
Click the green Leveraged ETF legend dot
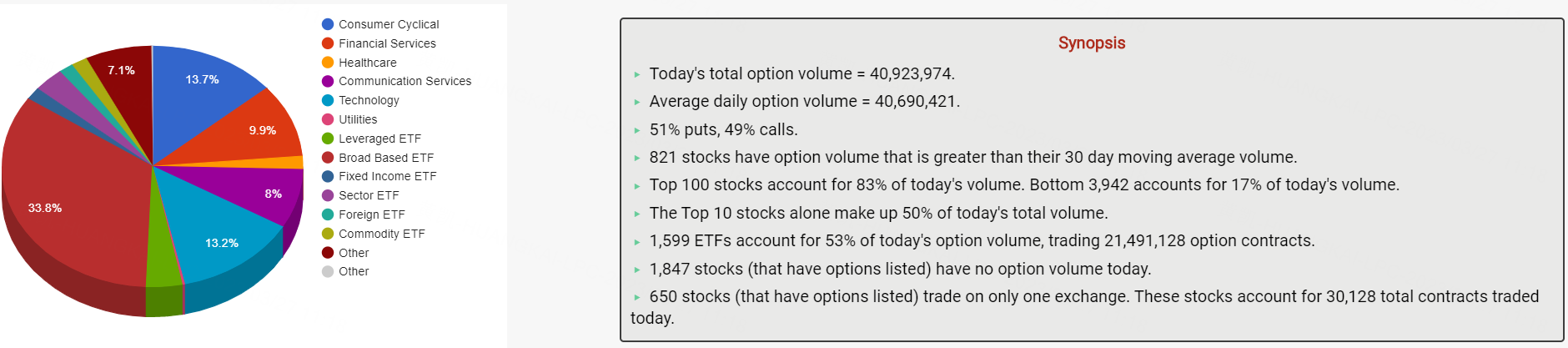point(328,139)
